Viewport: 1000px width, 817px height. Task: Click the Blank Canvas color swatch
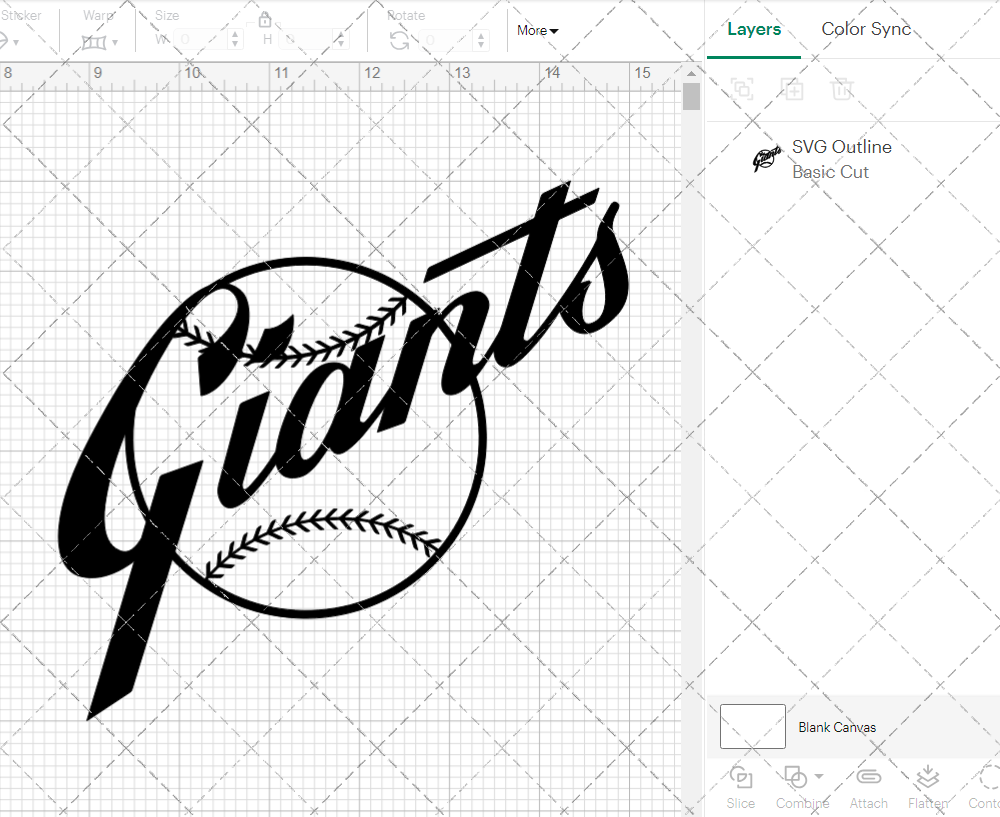(x=752, y=727)
